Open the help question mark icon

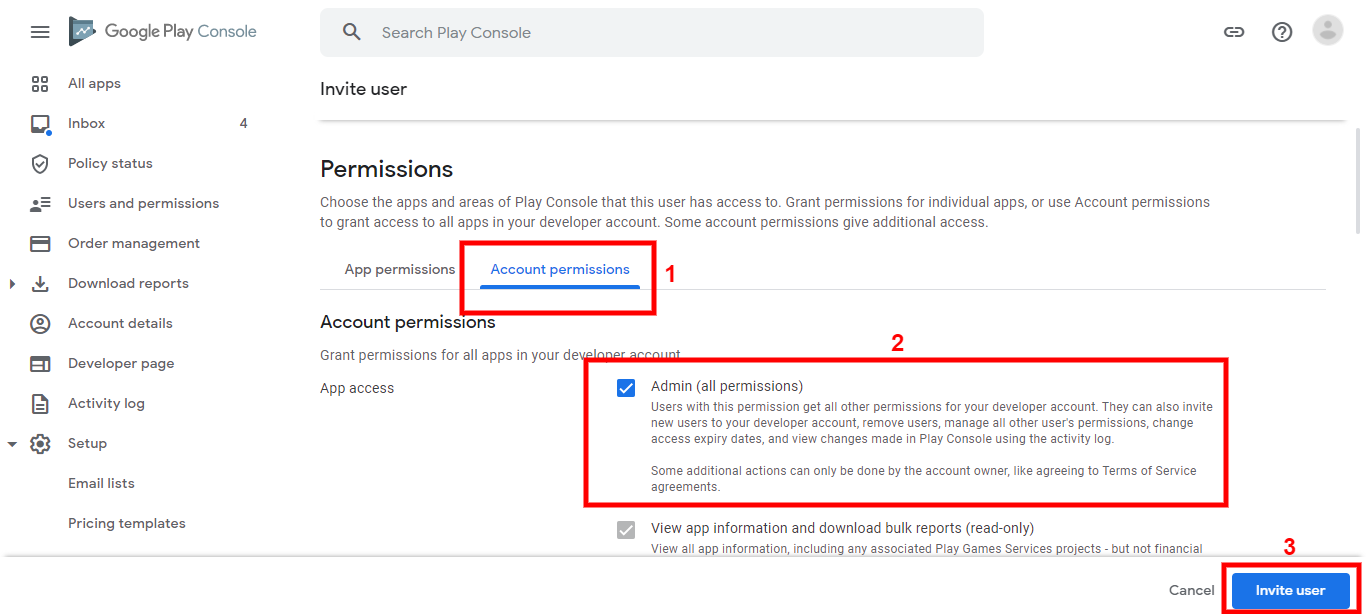point(1282,32)
